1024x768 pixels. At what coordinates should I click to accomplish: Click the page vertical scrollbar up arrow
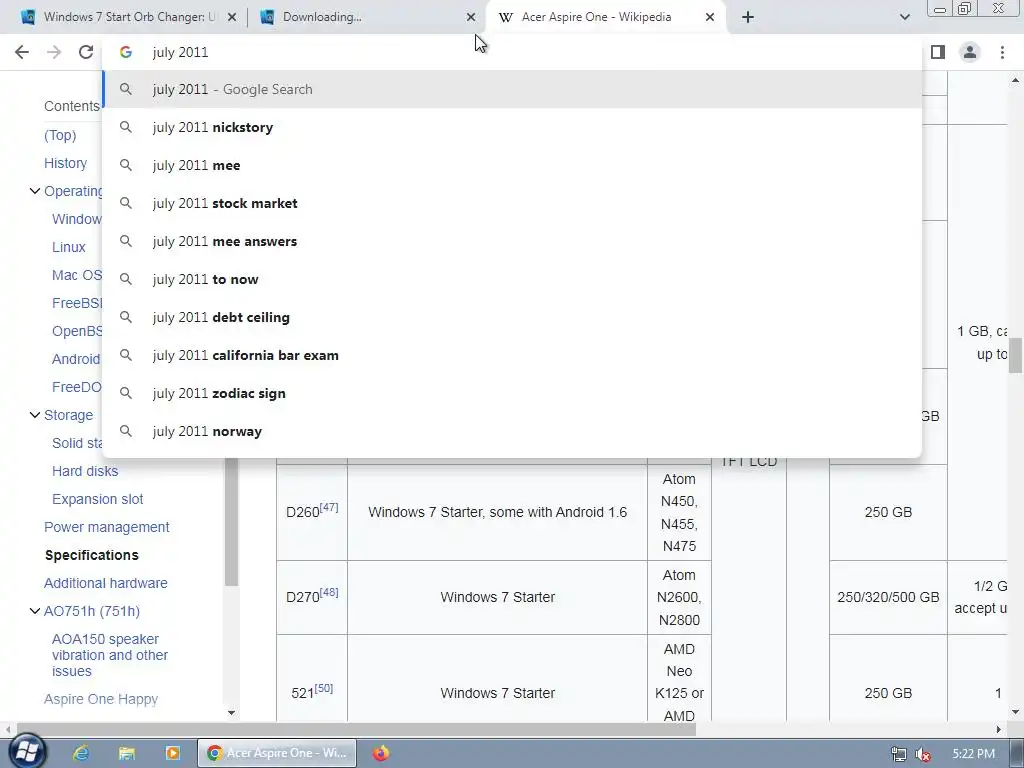(x=1016, y=80)
